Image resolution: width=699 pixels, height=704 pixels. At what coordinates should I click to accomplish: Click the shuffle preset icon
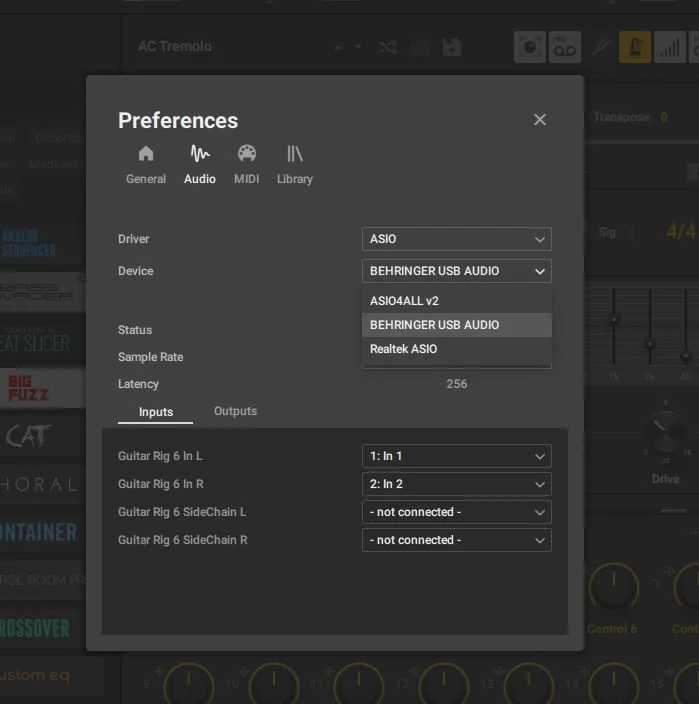tap(388, 47)
